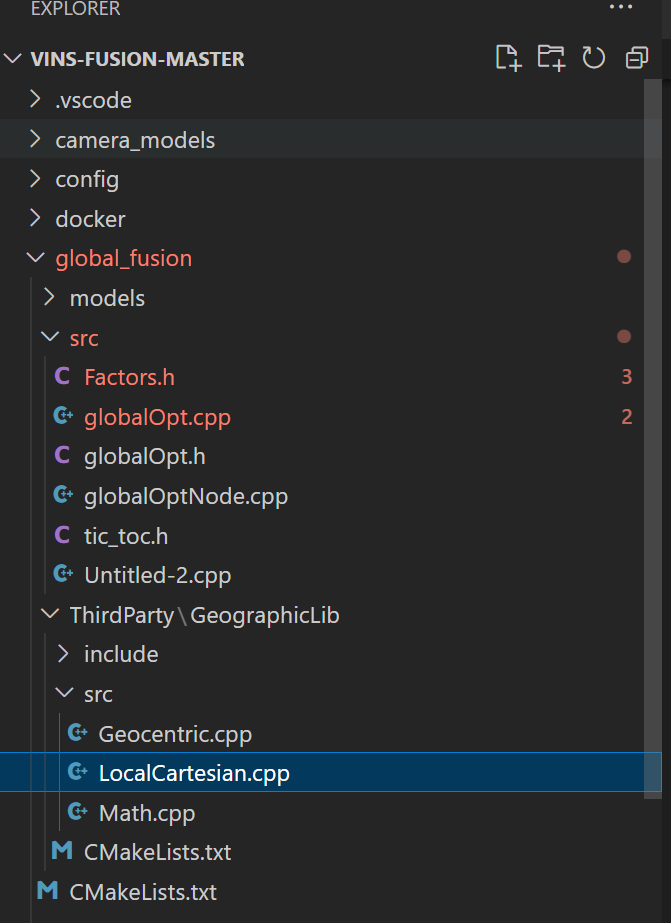Click the New Folder icon

pyautogui.click(x=551, y=58)
